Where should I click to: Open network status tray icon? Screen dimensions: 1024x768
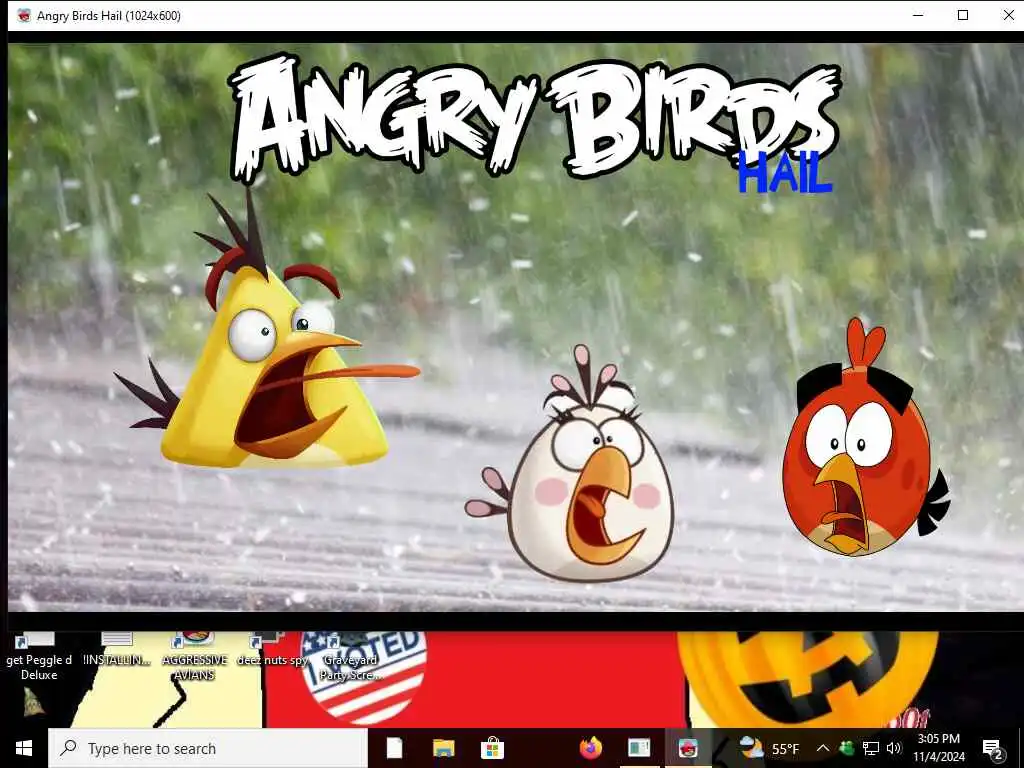(x=871, y=748)
